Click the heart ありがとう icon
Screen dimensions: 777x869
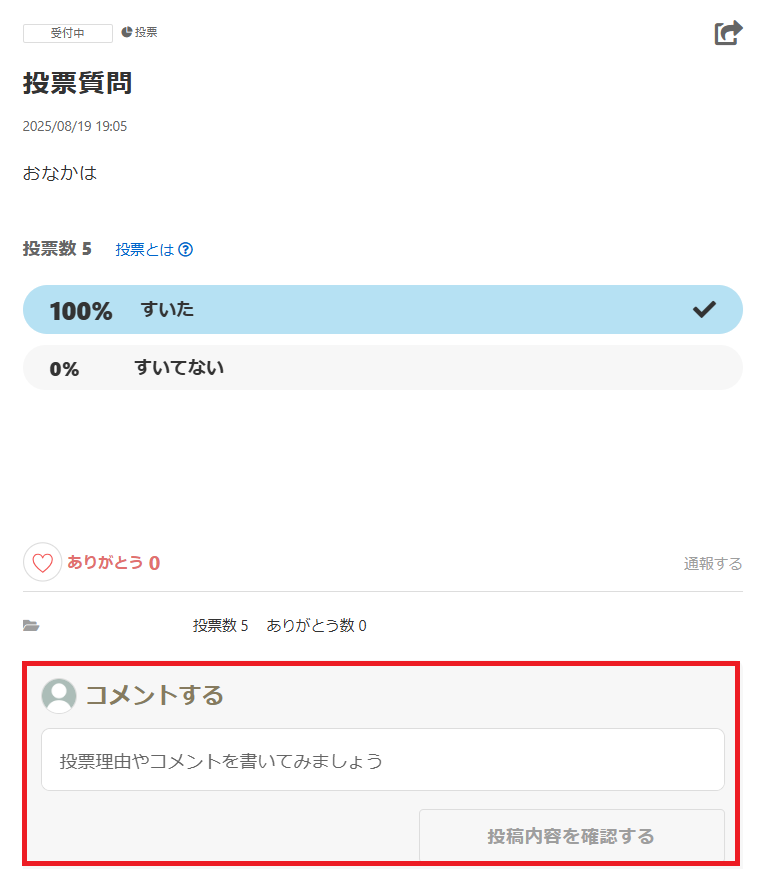42,562
